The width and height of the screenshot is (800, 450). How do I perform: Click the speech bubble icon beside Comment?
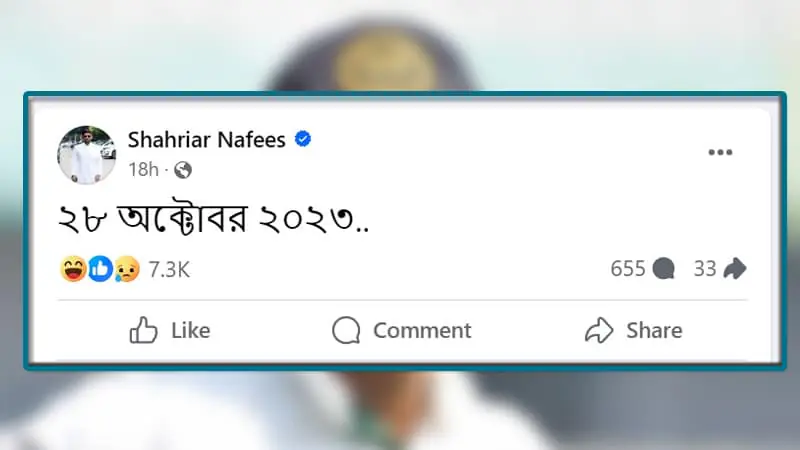point(346,330)
